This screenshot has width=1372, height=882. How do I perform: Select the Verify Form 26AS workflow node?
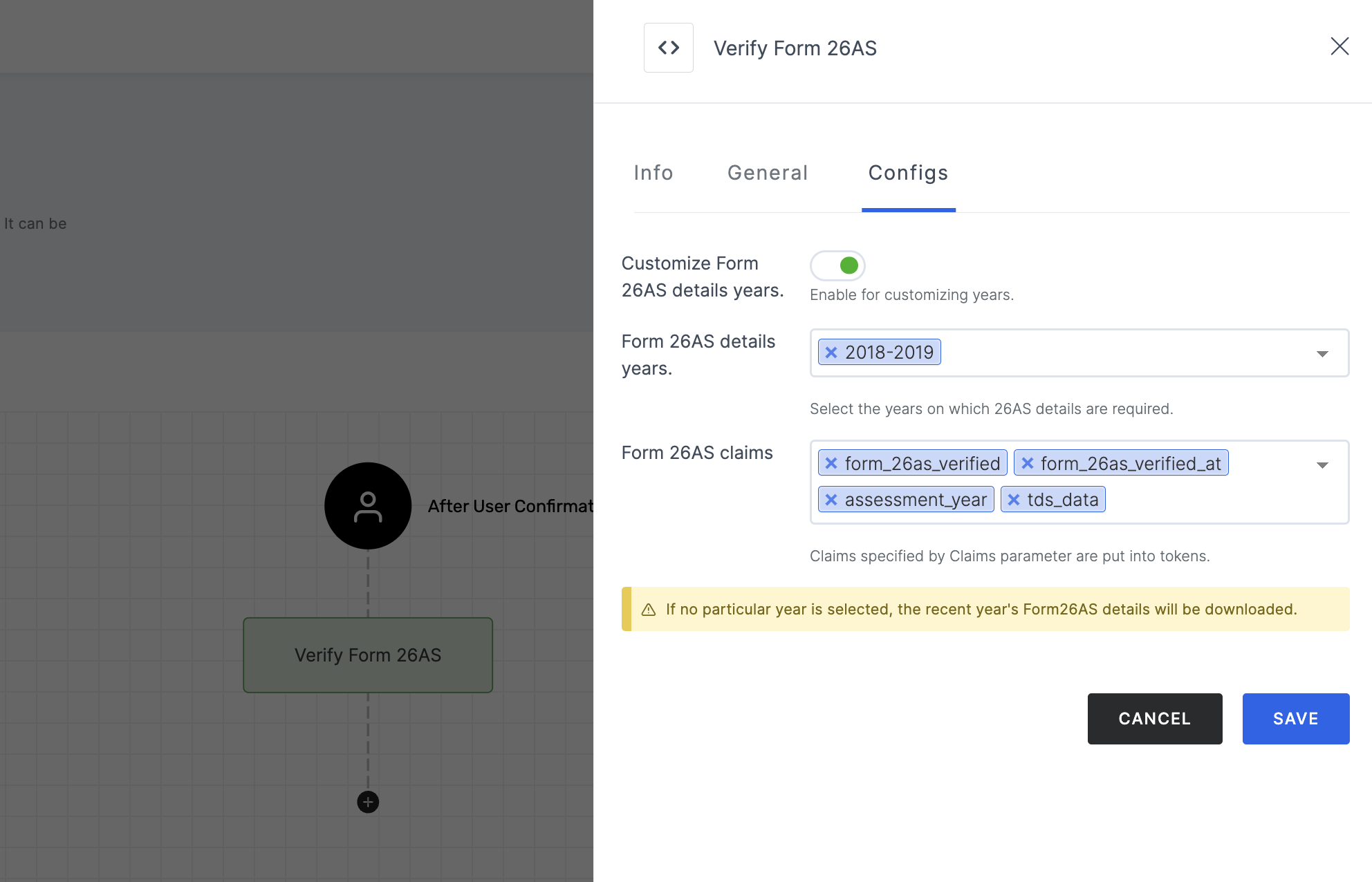pyautogui.click(x=368, y=655)
